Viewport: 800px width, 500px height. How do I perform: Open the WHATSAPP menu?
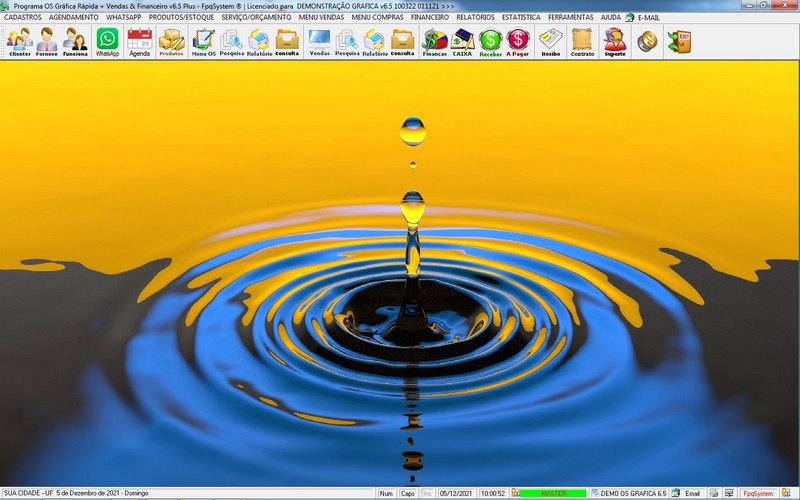[123, 17]
